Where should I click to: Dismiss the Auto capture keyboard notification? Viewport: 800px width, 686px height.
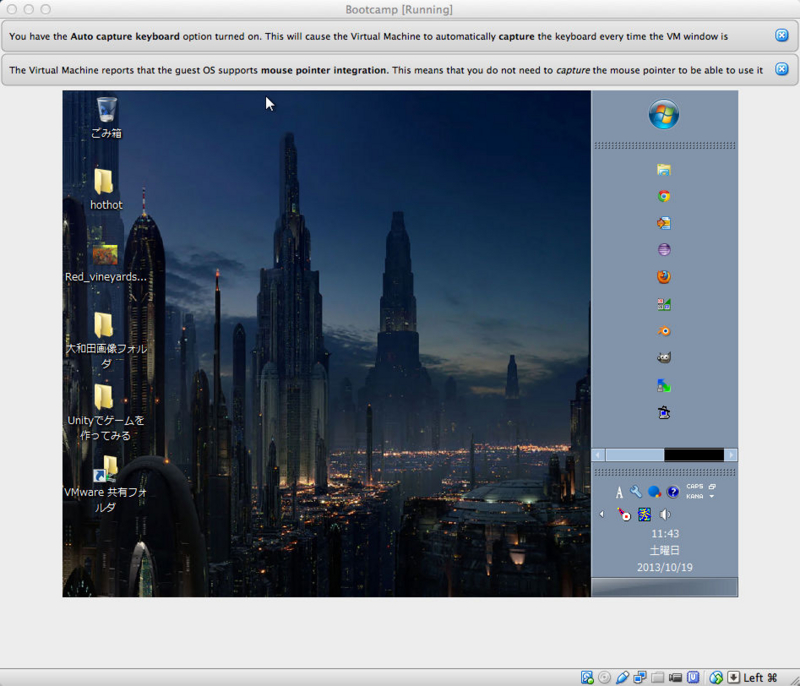(x=782, y=35)
